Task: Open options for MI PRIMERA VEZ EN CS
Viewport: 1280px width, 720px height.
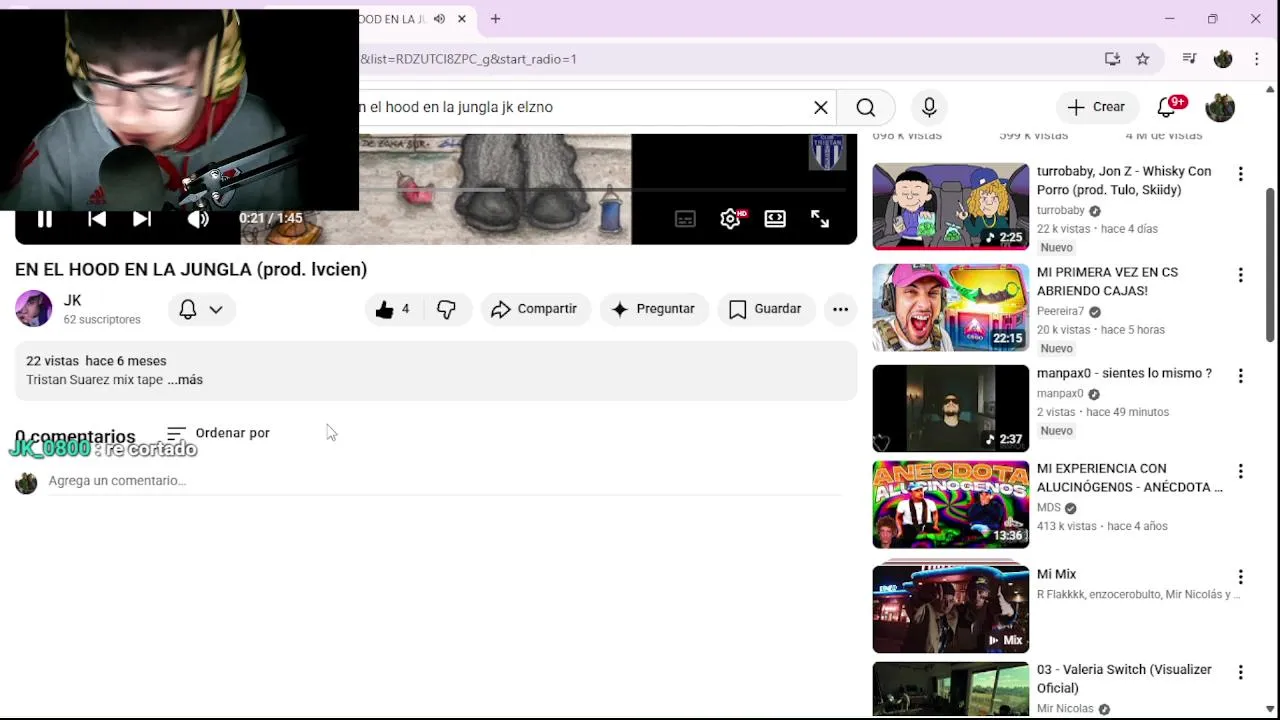Action: (x=1241, y=275)
